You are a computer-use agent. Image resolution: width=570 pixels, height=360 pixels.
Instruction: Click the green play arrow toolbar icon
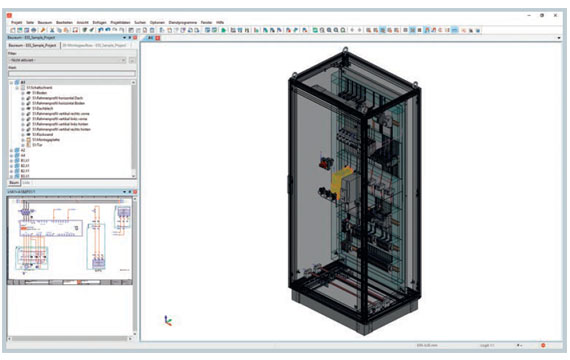pos(224,30)
